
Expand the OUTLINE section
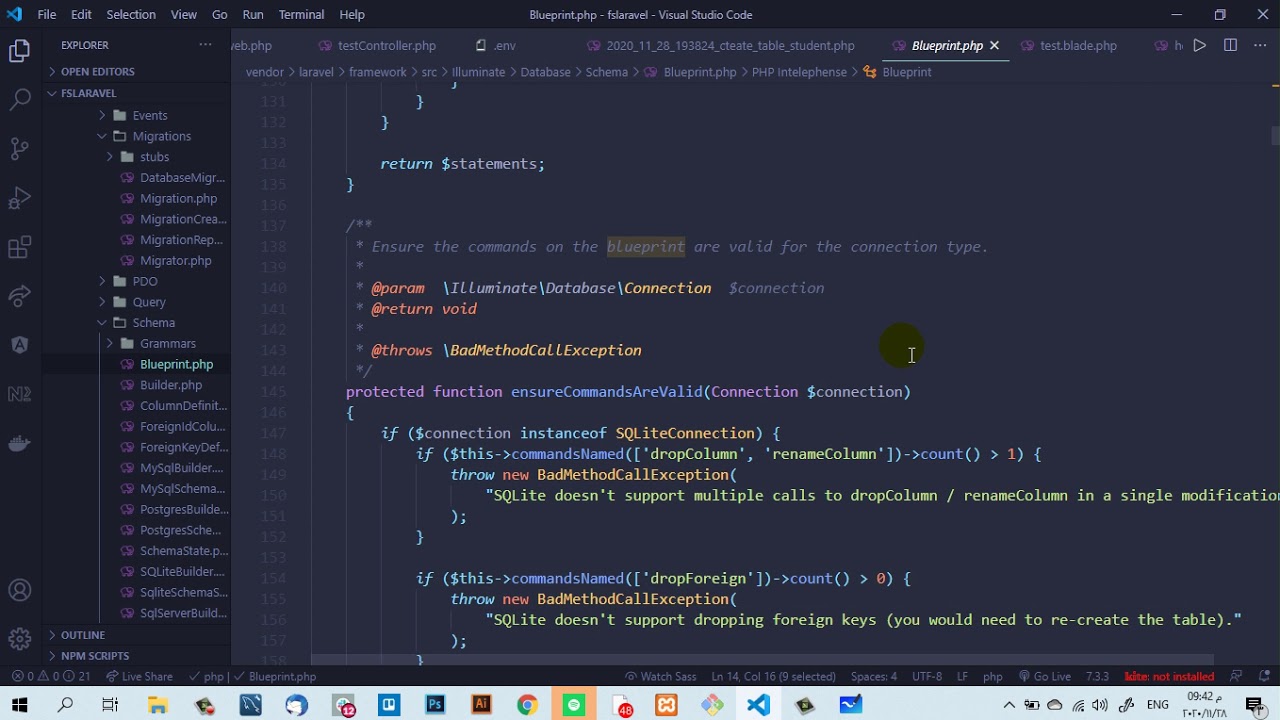tap(83, 635)
